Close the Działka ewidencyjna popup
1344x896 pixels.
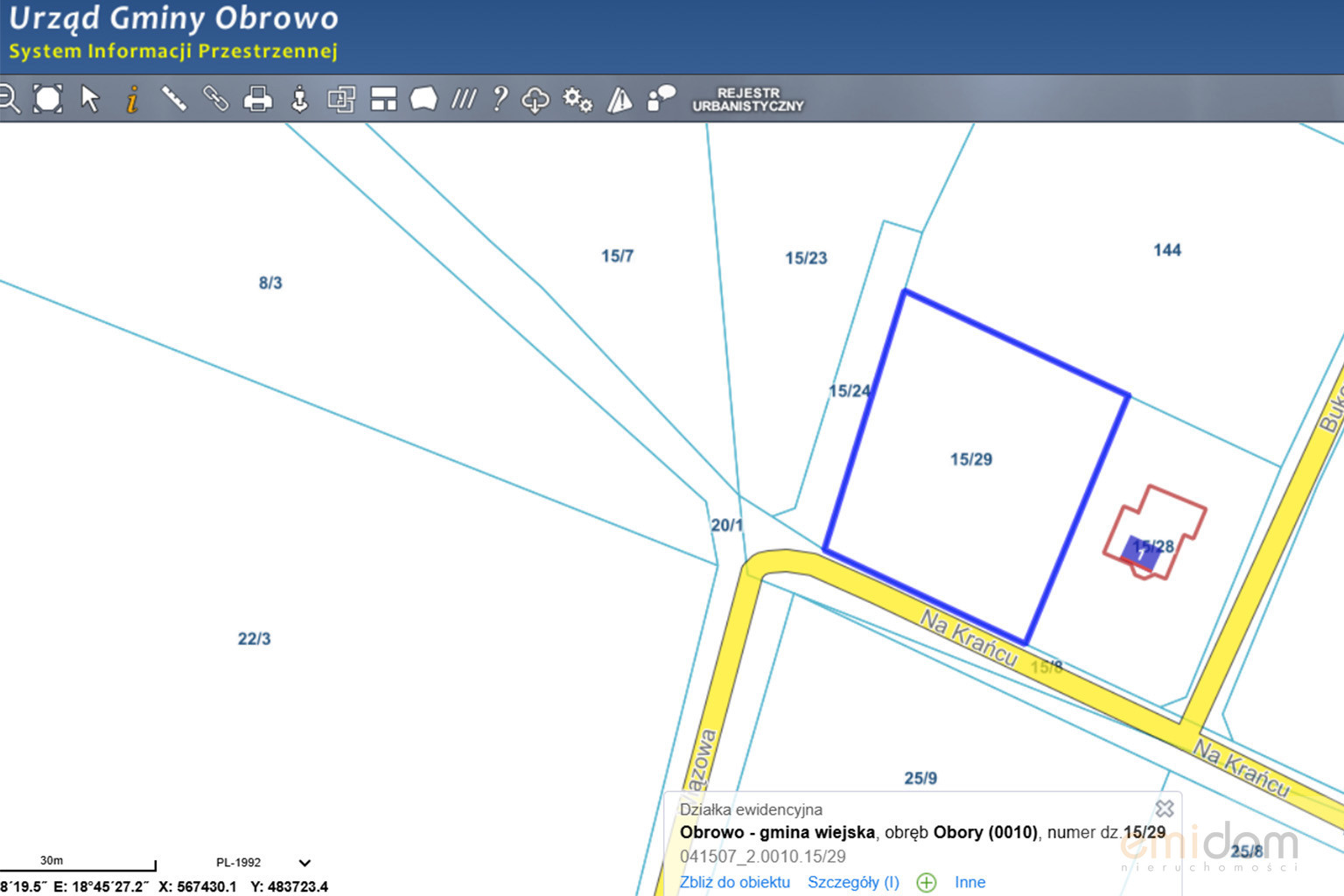point(1165,808)
